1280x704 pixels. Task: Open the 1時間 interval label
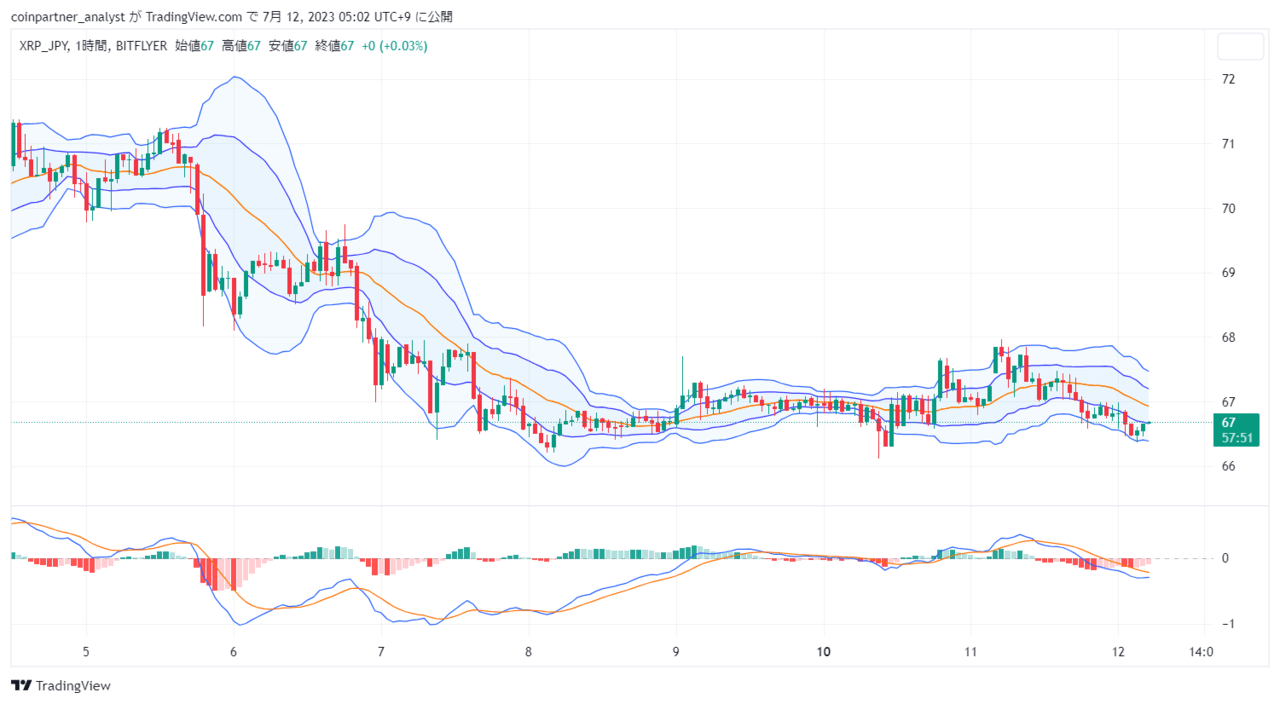[x=91, y=46]
